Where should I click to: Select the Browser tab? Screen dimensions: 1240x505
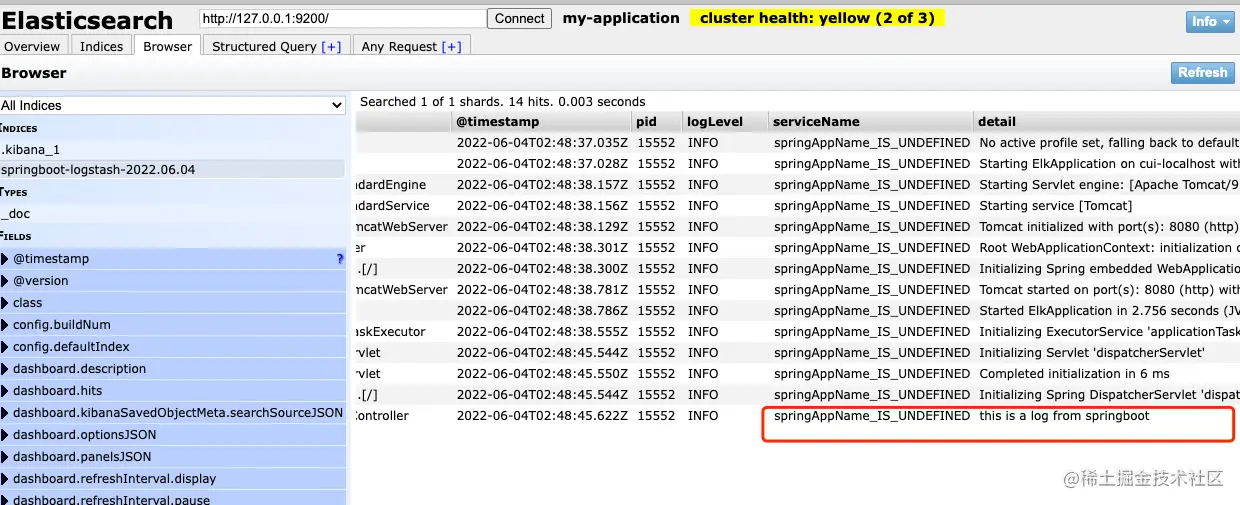coord(168,46)
